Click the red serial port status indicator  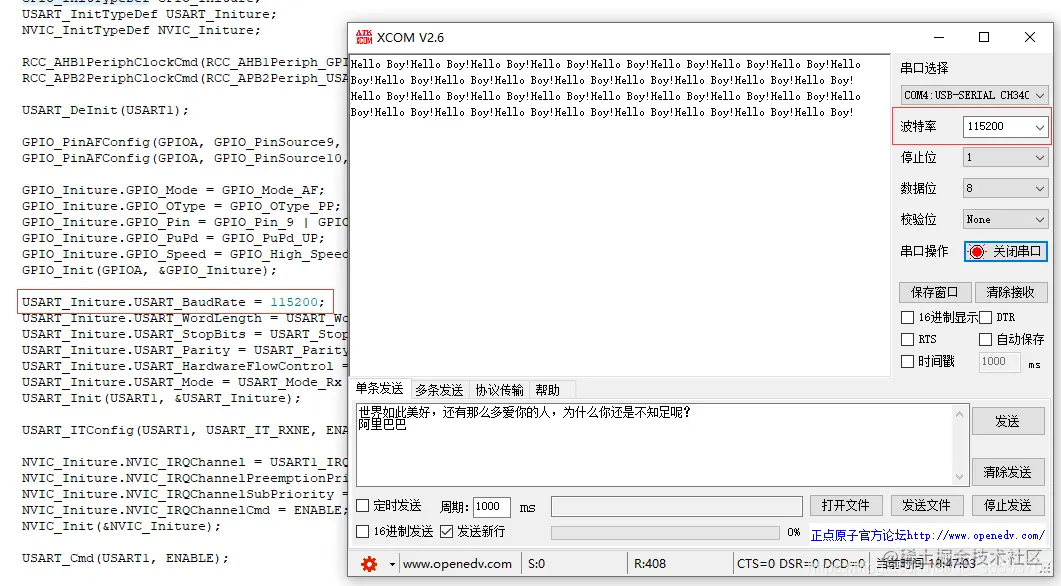pos(976,252)
